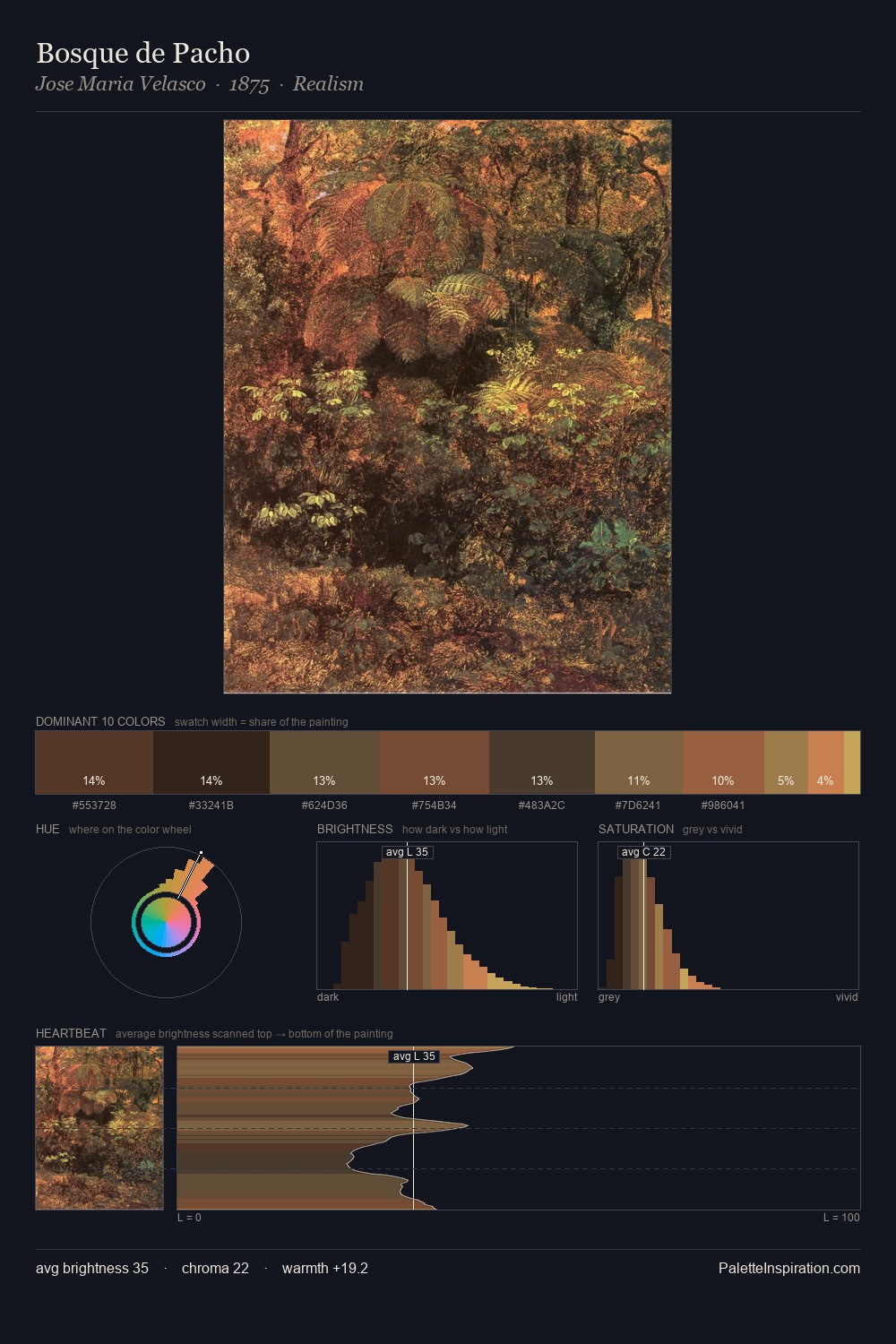Click the saturation histogram bars
The width and height of the screenshot is (896, 1344).
728,916
